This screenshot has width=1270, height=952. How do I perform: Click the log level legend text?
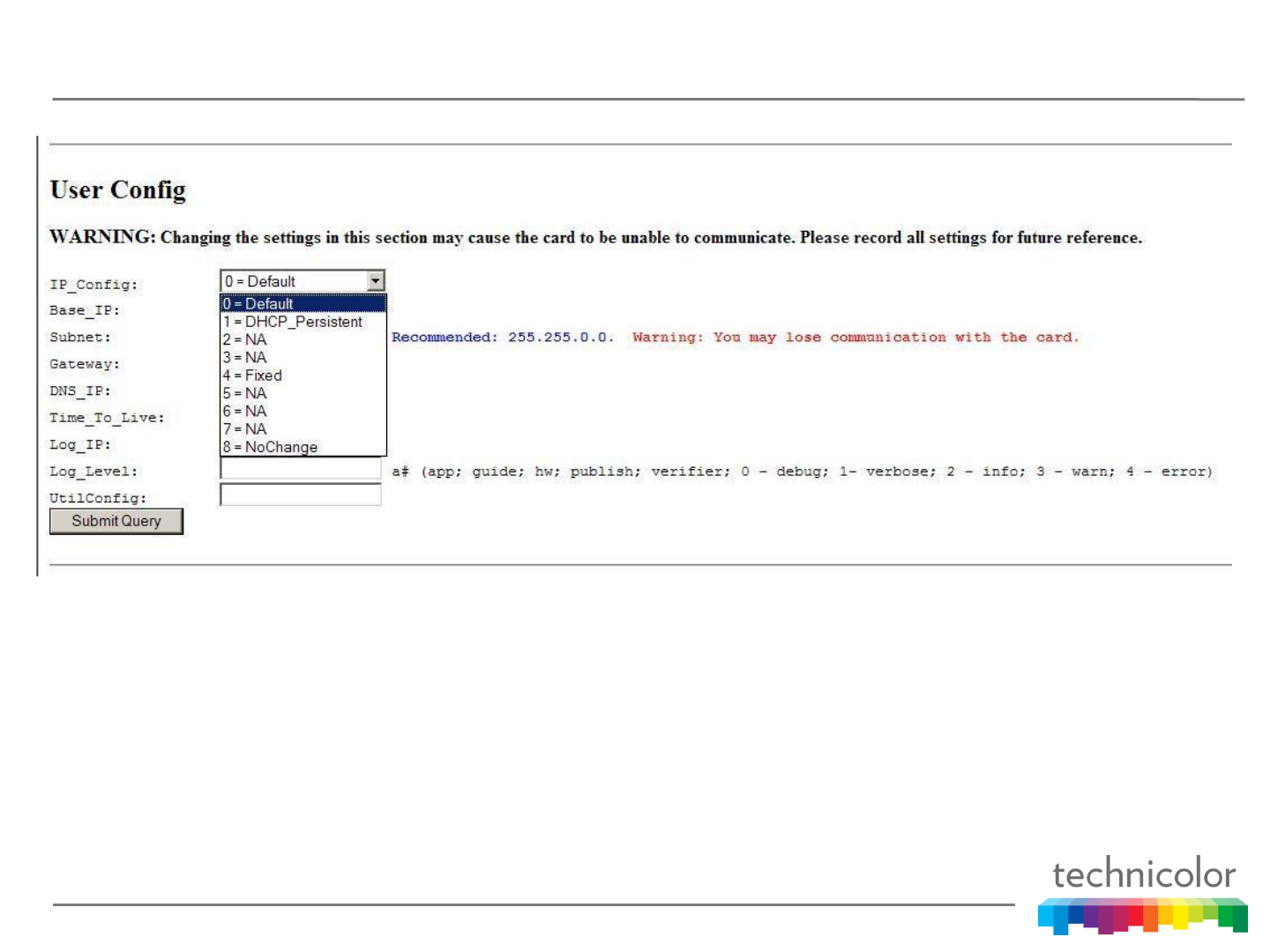pyautogui.click(x=803, y=472)
